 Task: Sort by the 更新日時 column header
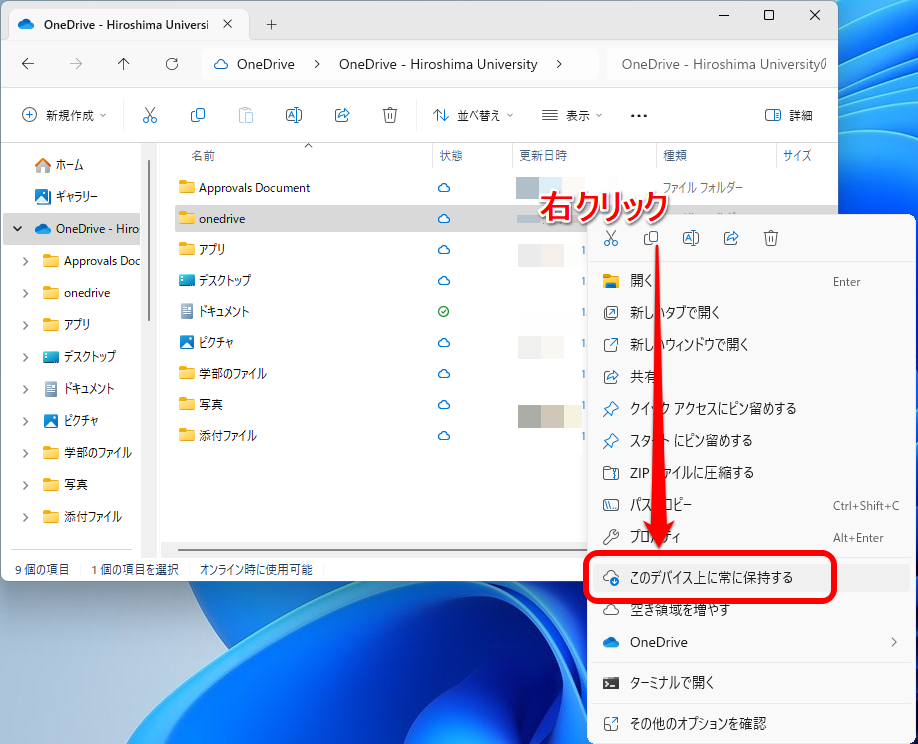pyautogui.click(x=543, y=156)
